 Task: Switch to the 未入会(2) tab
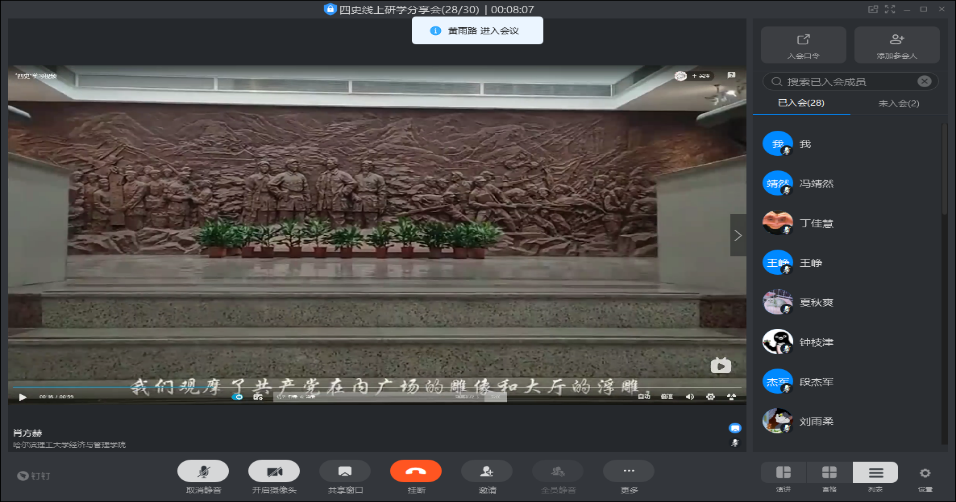[x=898, y=103]
